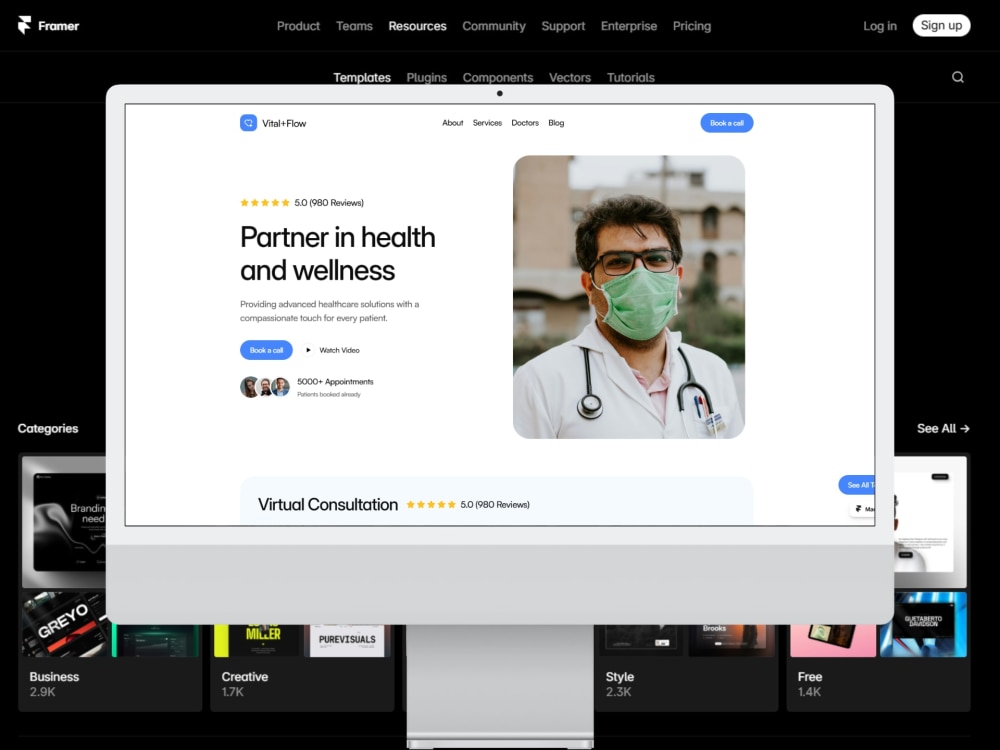Click the GREYO template thumbnail
This screenshot has width=1000, height=750.
[65, 624]
